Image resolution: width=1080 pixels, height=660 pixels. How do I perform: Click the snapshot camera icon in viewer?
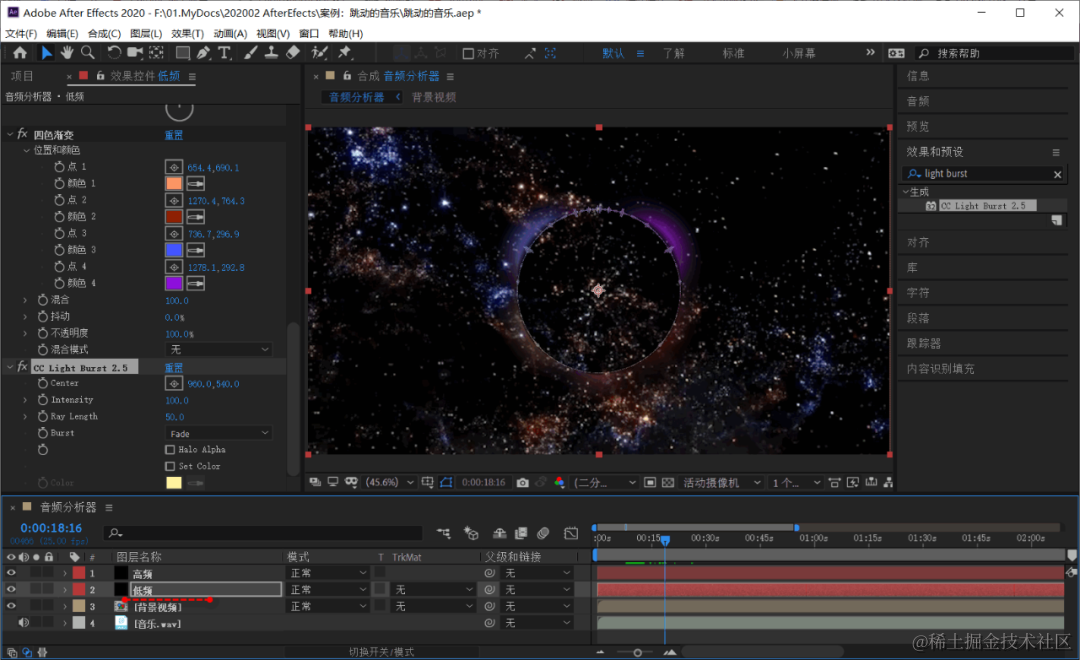pos(522,482)
